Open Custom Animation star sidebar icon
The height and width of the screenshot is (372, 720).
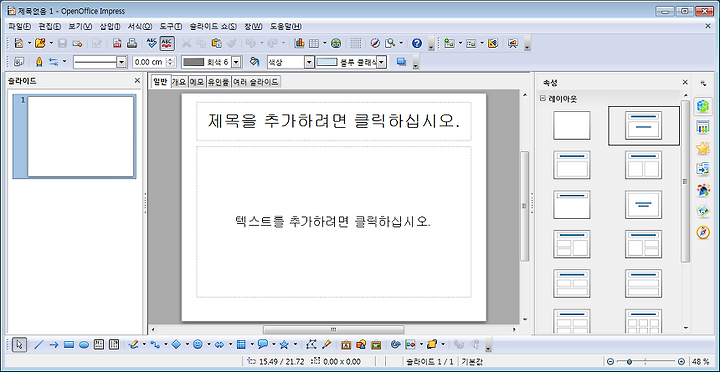pos(703,148)
